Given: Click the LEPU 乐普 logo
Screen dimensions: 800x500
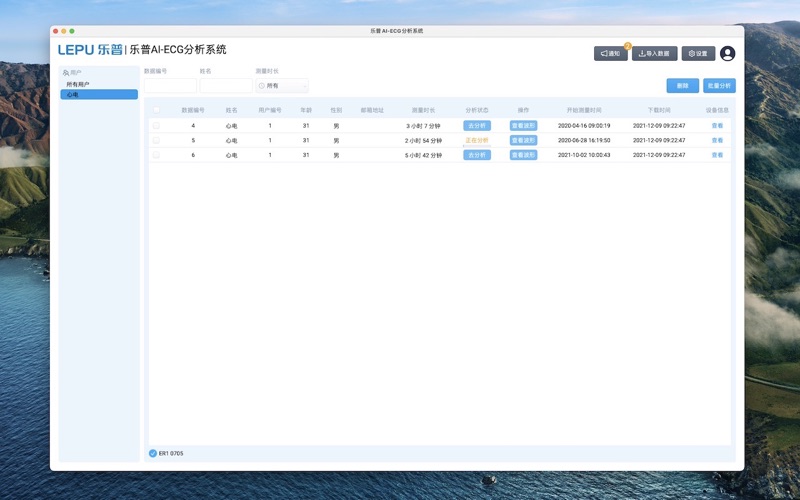Looking at the screenshot, I should pyautogui.click(x=89, y=50).
